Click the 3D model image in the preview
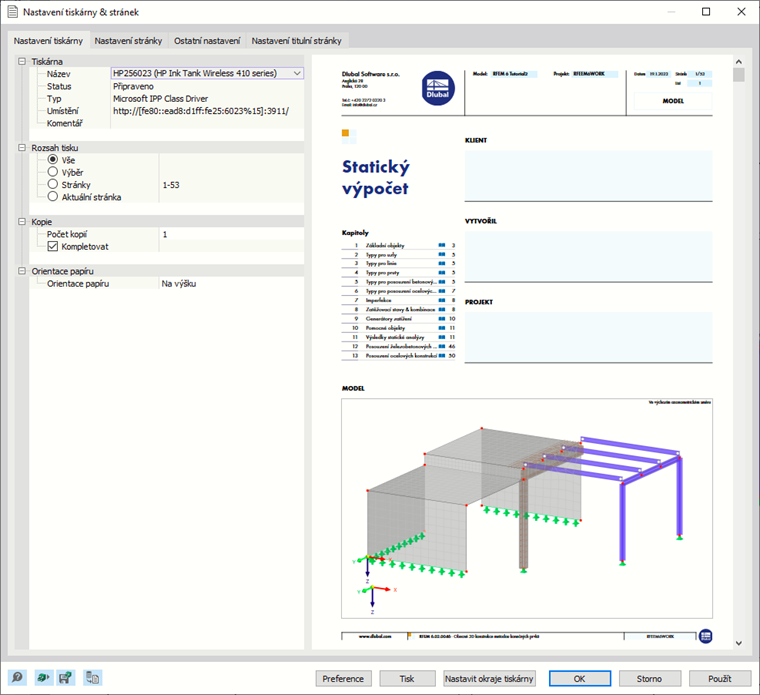The width and height of the screenshot is (760, 695). tap(527, 508)
